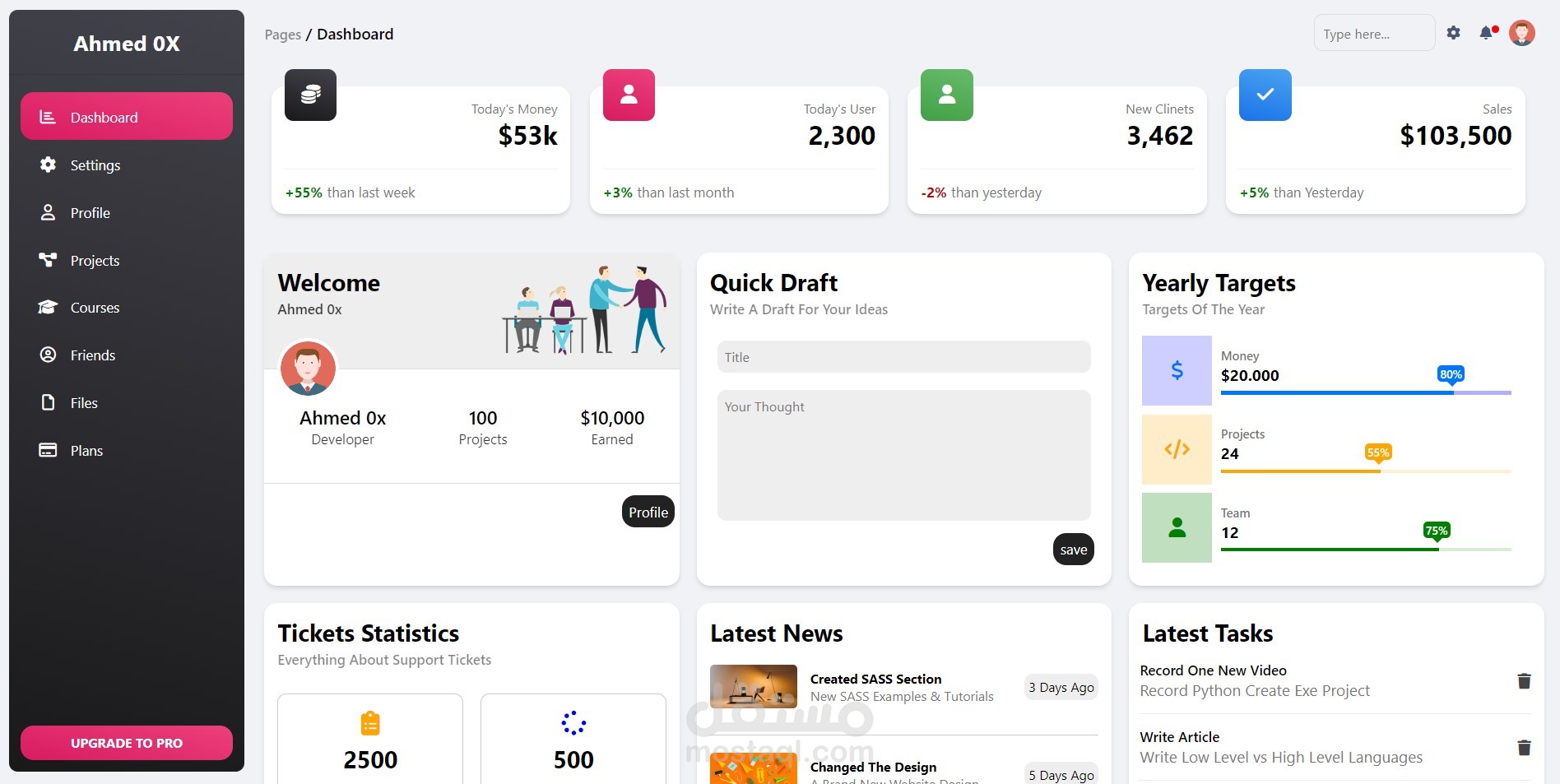Open the Plans sidebar item
Viewport: 1560px width, 784px height.
pyautogui.click(x=127, y=450)
